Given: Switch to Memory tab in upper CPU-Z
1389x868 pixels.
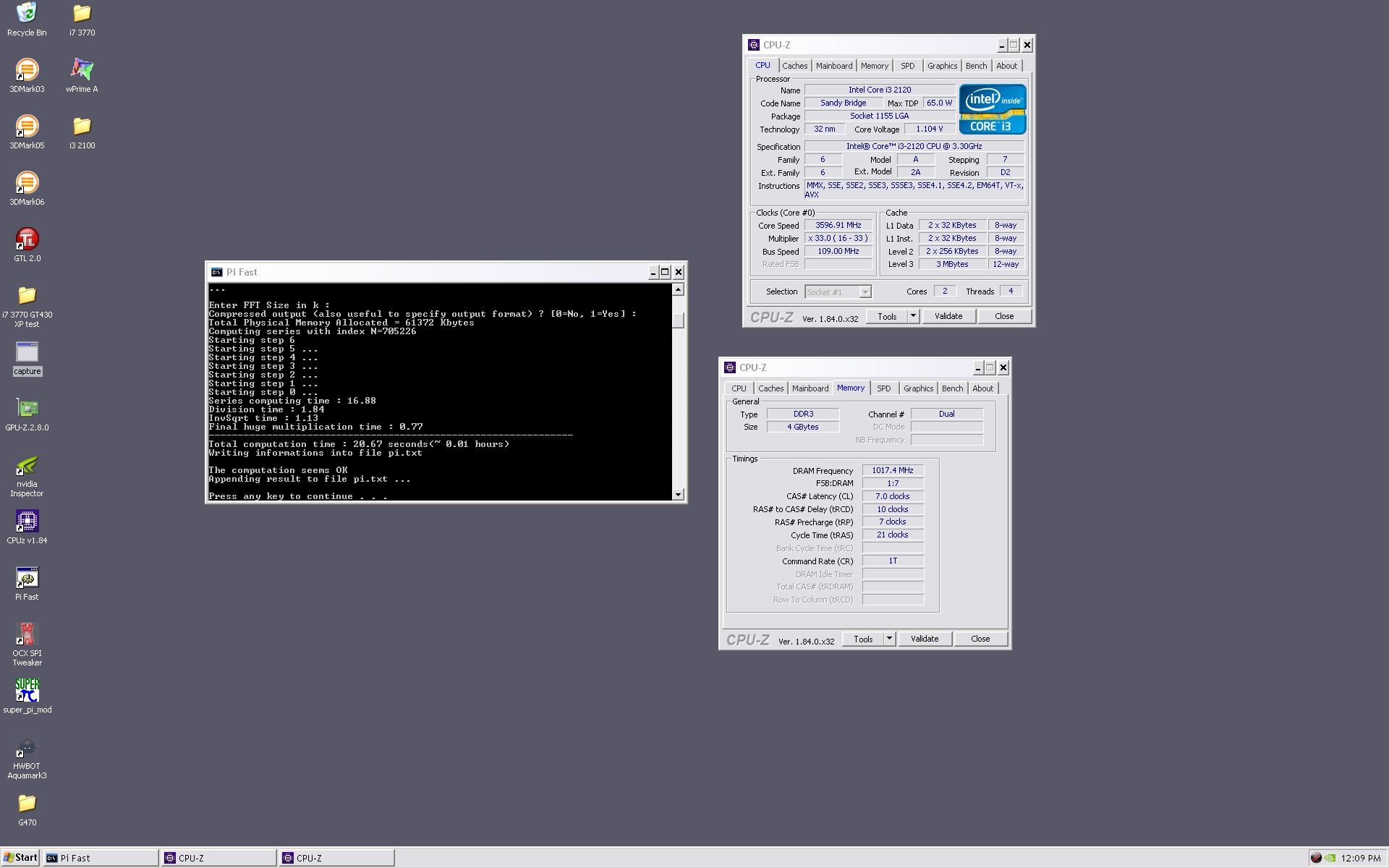Looking at the screenshot, I should (x=874, y=66).
